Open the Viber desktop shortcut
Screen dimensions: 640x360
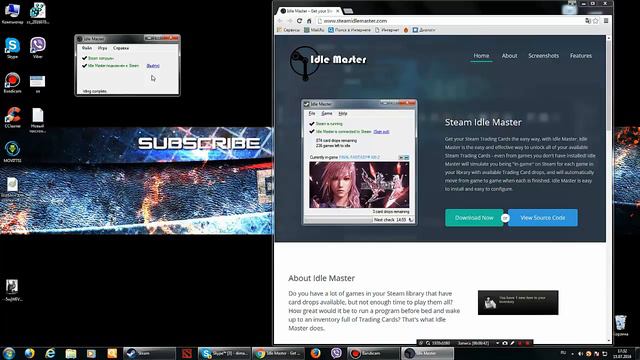(x=38, y=48)
